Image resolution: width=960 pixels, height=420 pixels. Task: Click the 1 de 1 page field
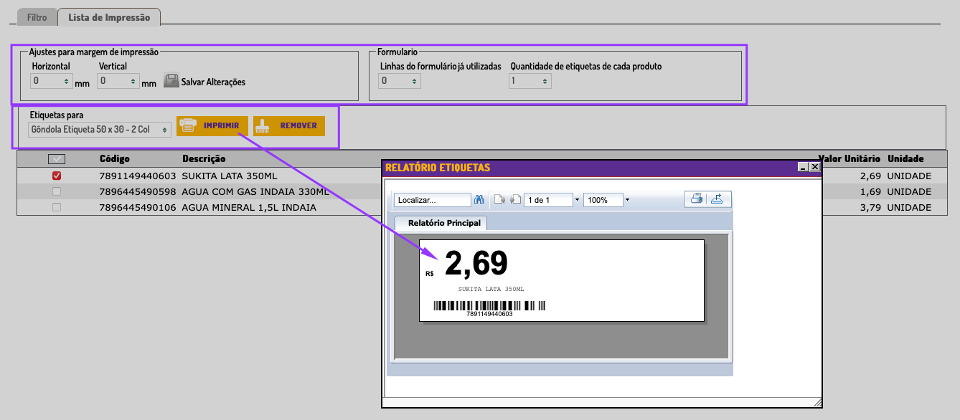(549, 200)
